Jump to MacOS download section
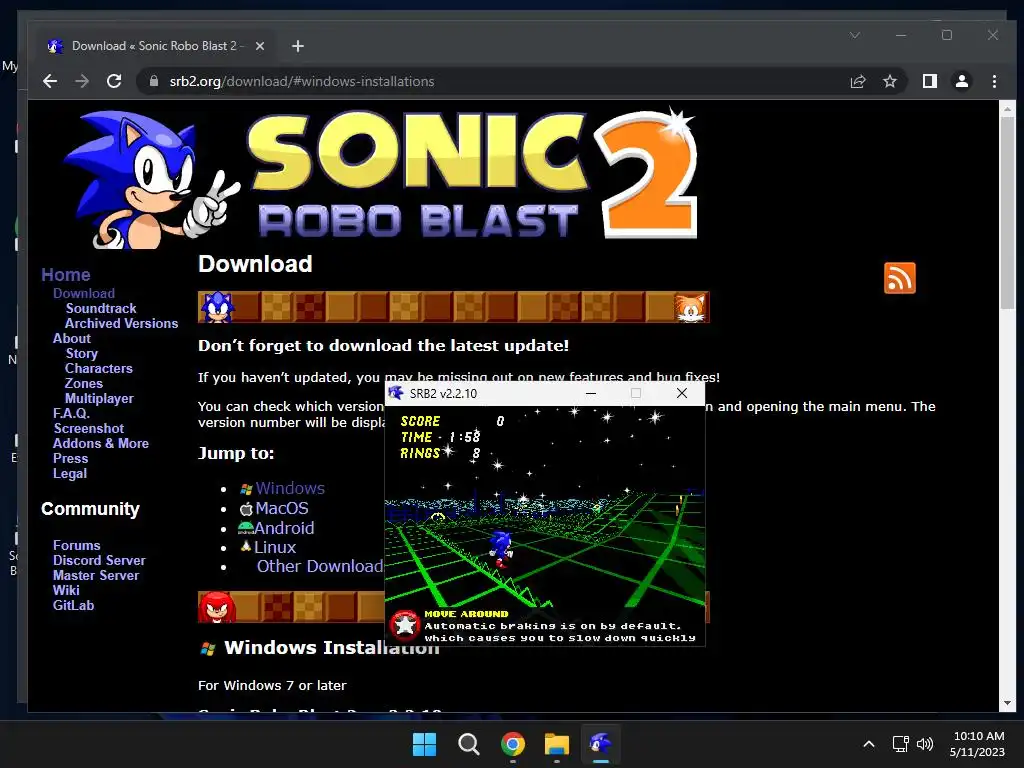This screenshot has width=1024, height=768. pos(281,508)
